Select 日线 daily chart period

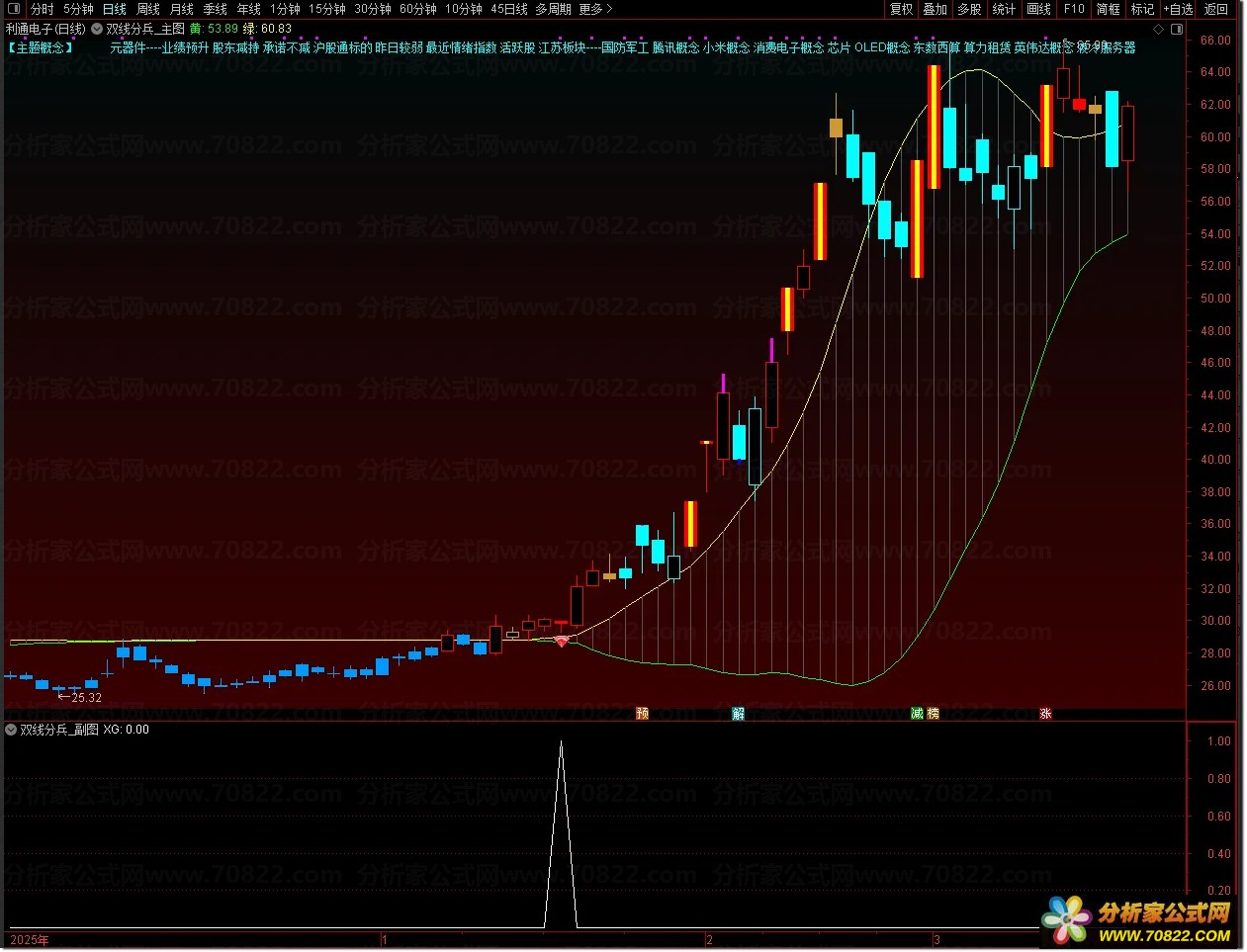[x=115, y=9]
